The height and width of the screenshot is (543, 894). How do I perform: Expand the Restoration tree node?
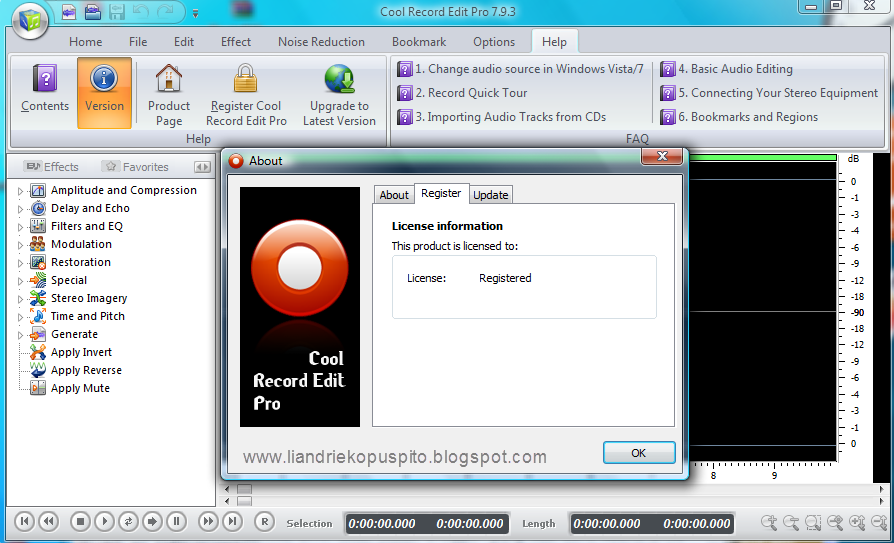21,263
